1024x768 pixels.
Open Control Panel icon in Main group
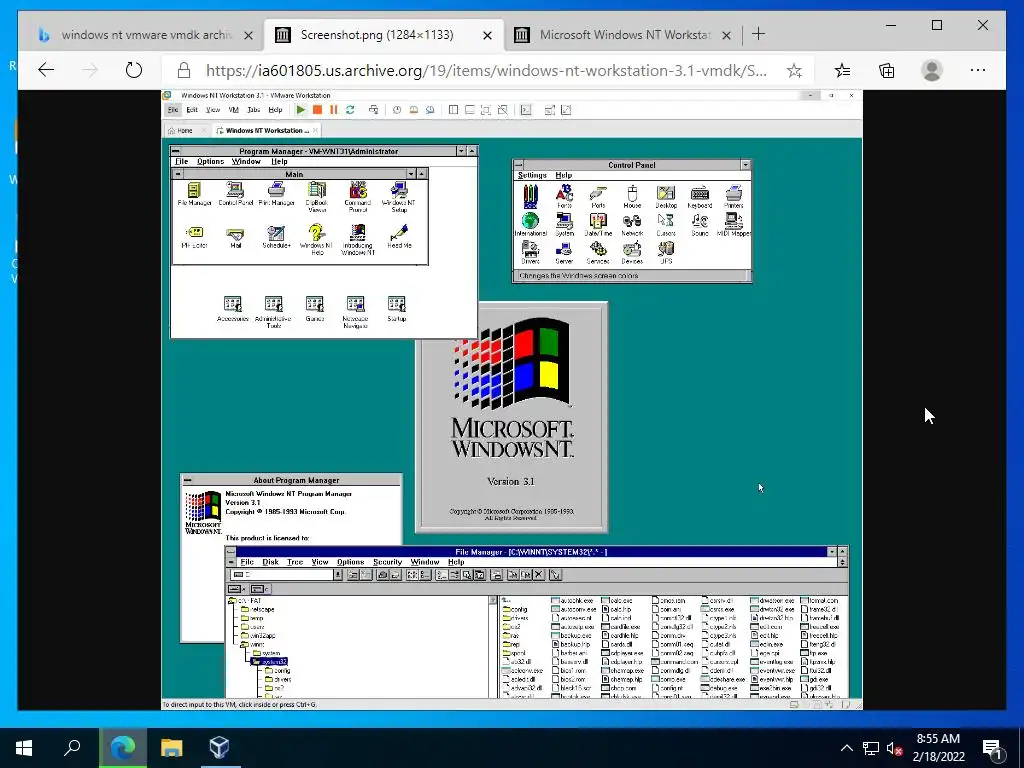(x=235, y=191)
